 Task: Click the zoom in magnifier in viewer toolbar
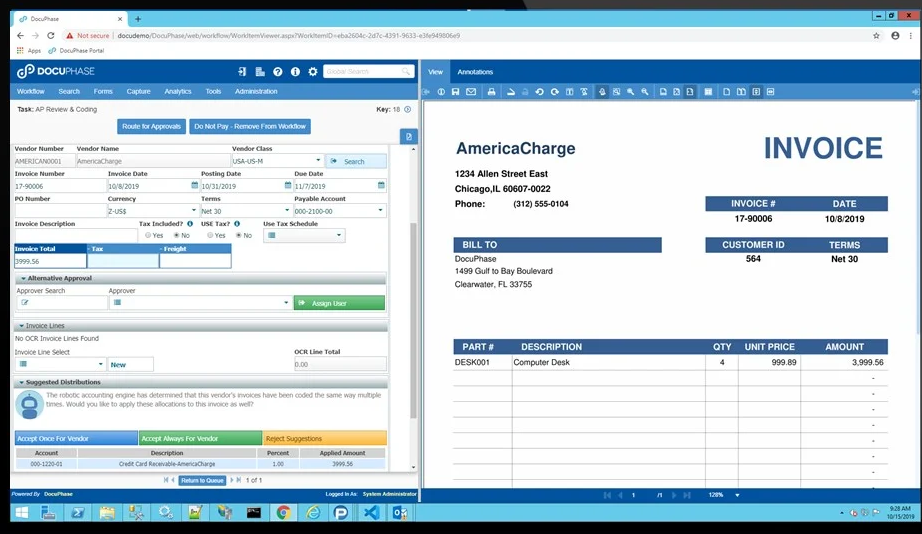click(x=630, y=92)
